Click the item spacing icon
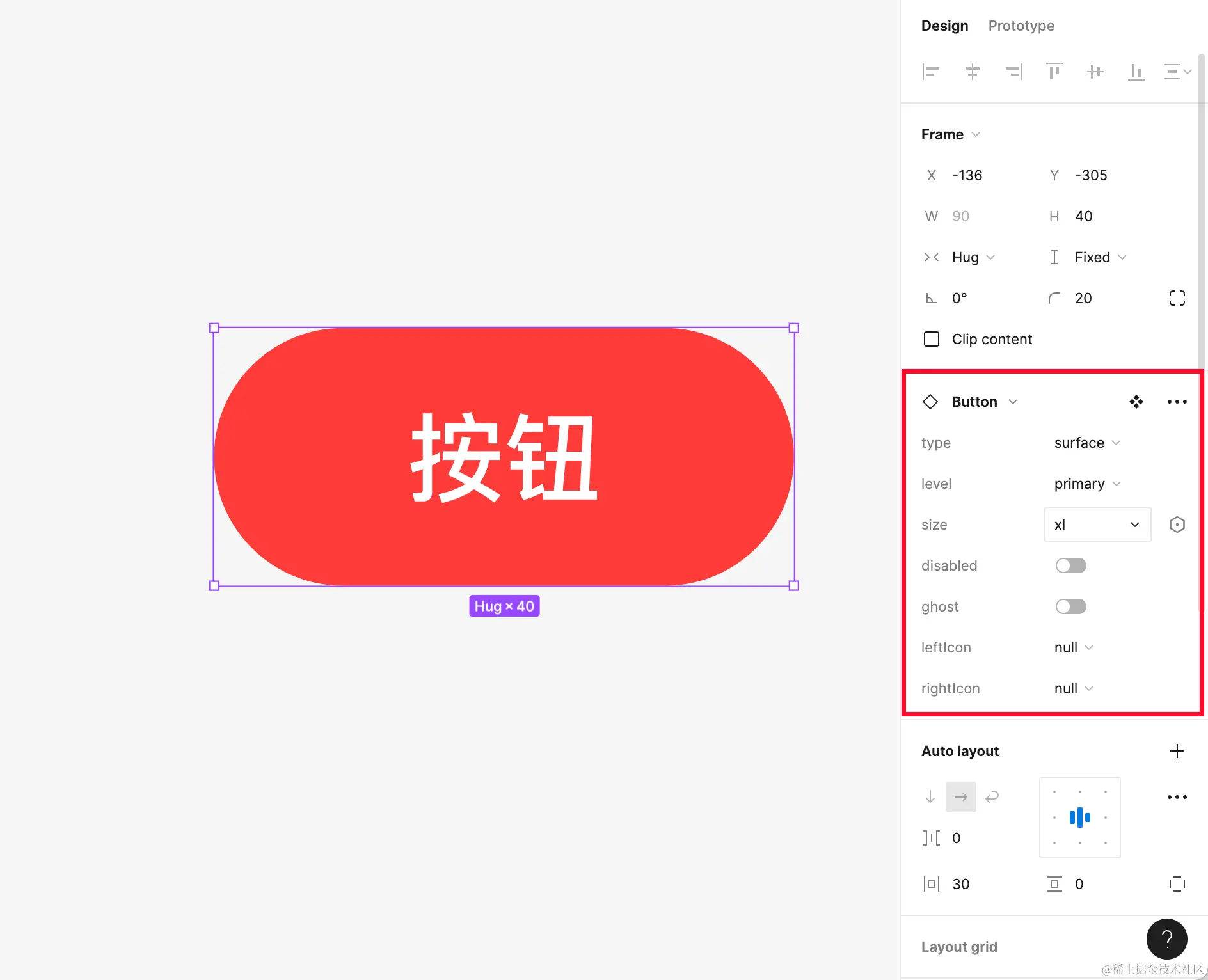This screenshot has width=1208, height=980. click(x=931, y=838)
